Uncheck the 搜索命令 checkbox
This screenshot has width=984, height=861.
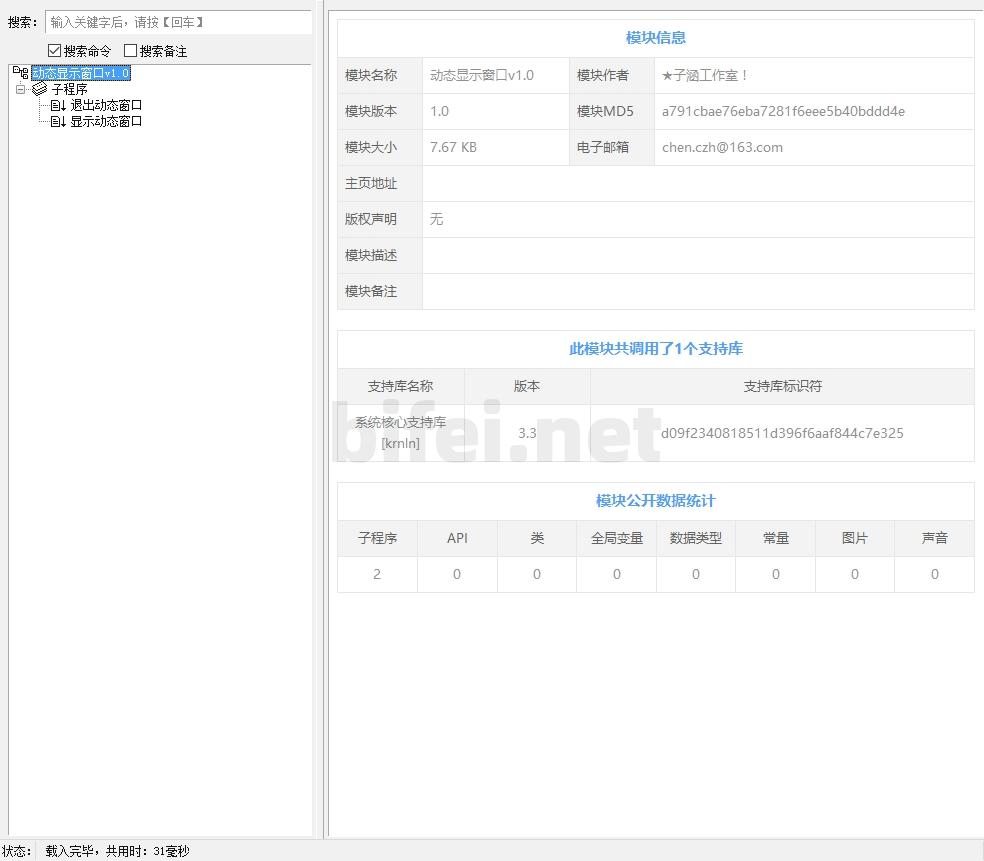55,51
